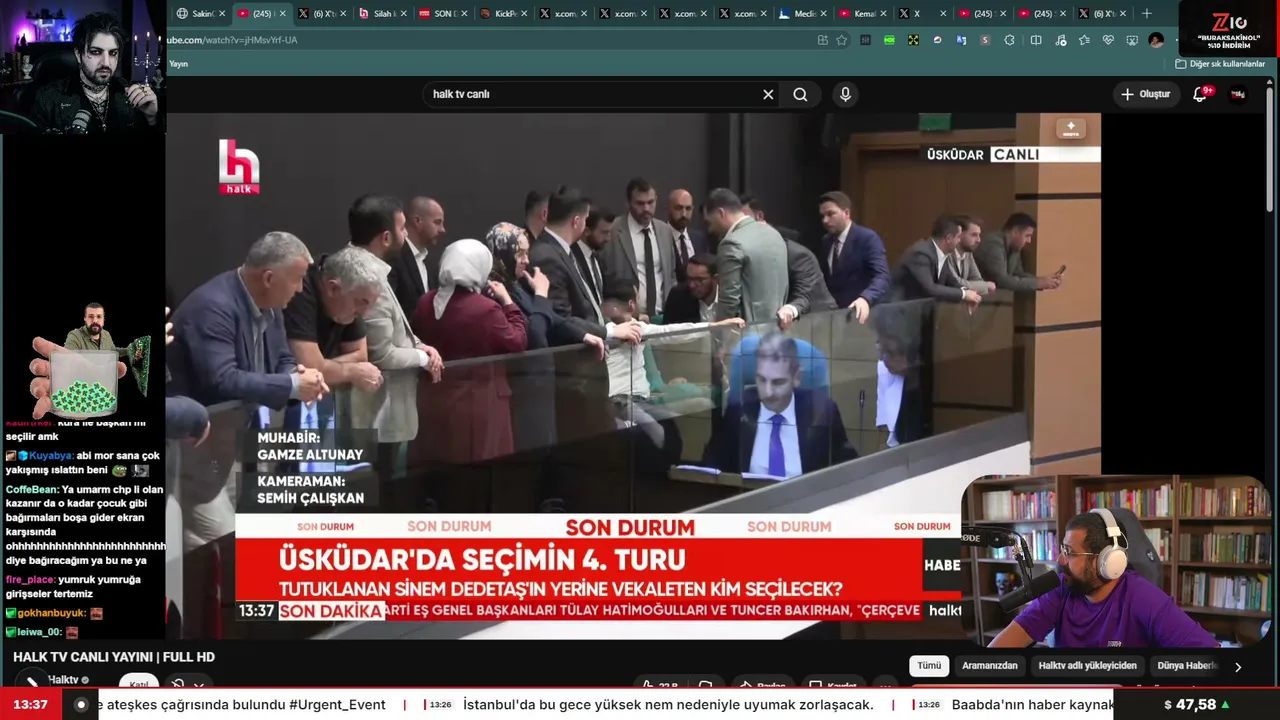Click the Z10 BURAKSAKINOL discount banner
Image resolution: width=1280 pixels, height=720 pixels.
coord(1229,30)
